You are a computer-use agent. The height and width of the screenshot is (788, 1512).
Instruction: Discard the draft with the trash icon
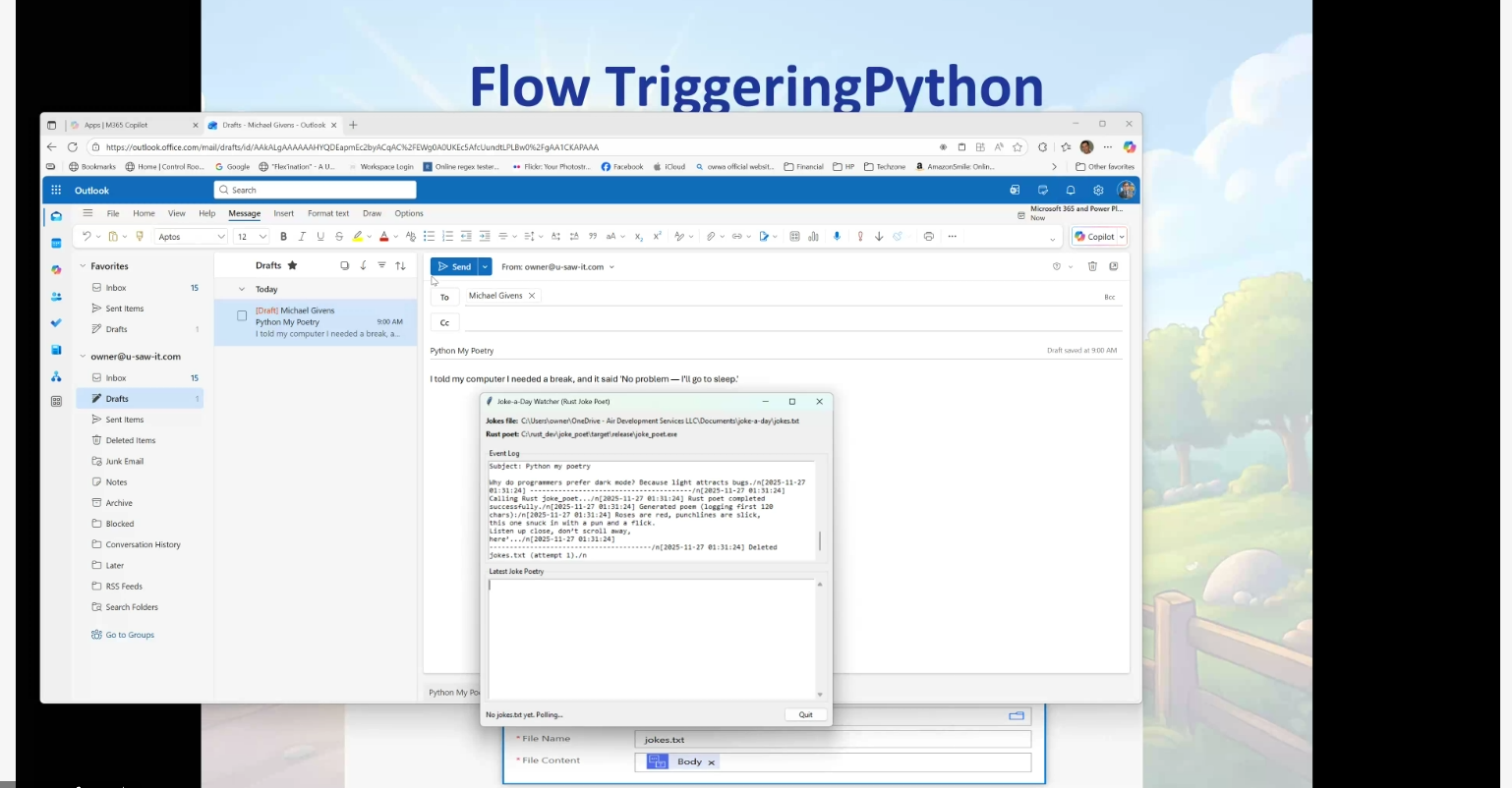click(1092, 266)
